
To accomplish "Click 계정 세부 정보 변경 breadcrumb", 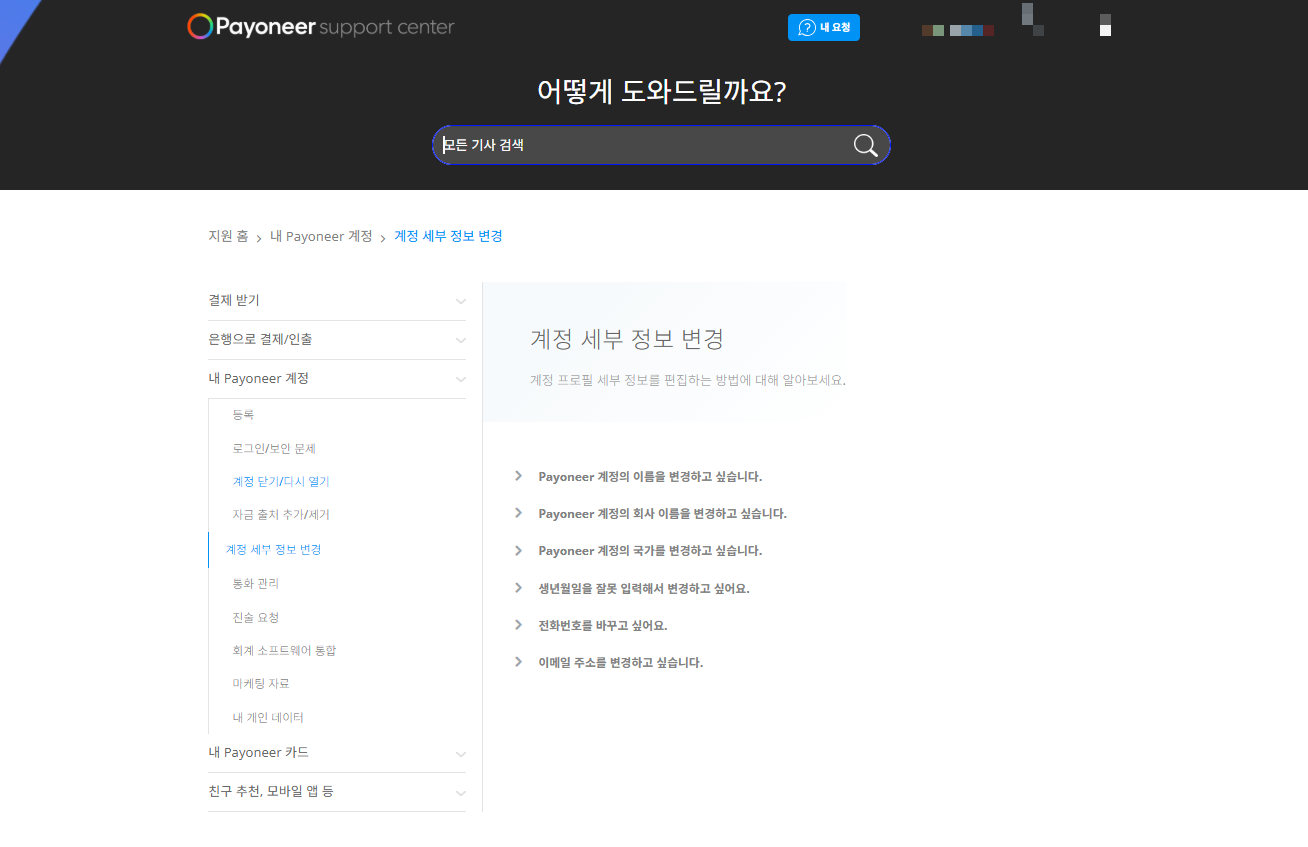I will click(x=448, y=236).
